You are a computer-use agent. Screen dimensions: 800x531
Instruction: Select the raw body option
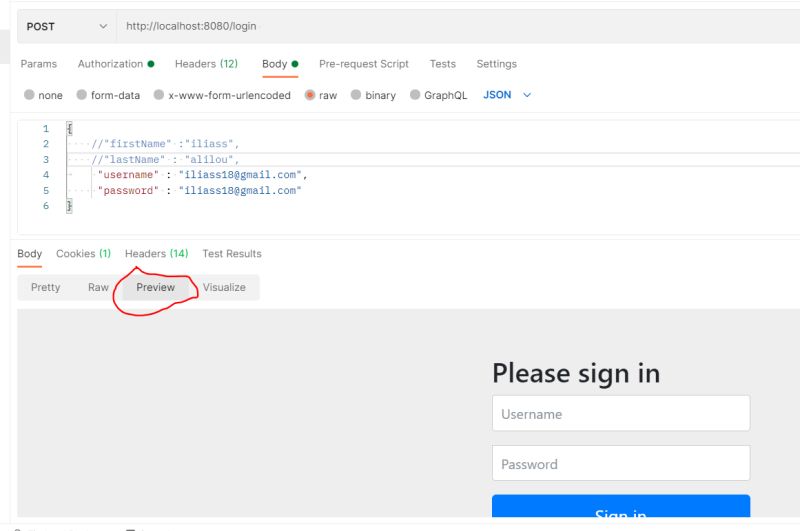point(321,95)
